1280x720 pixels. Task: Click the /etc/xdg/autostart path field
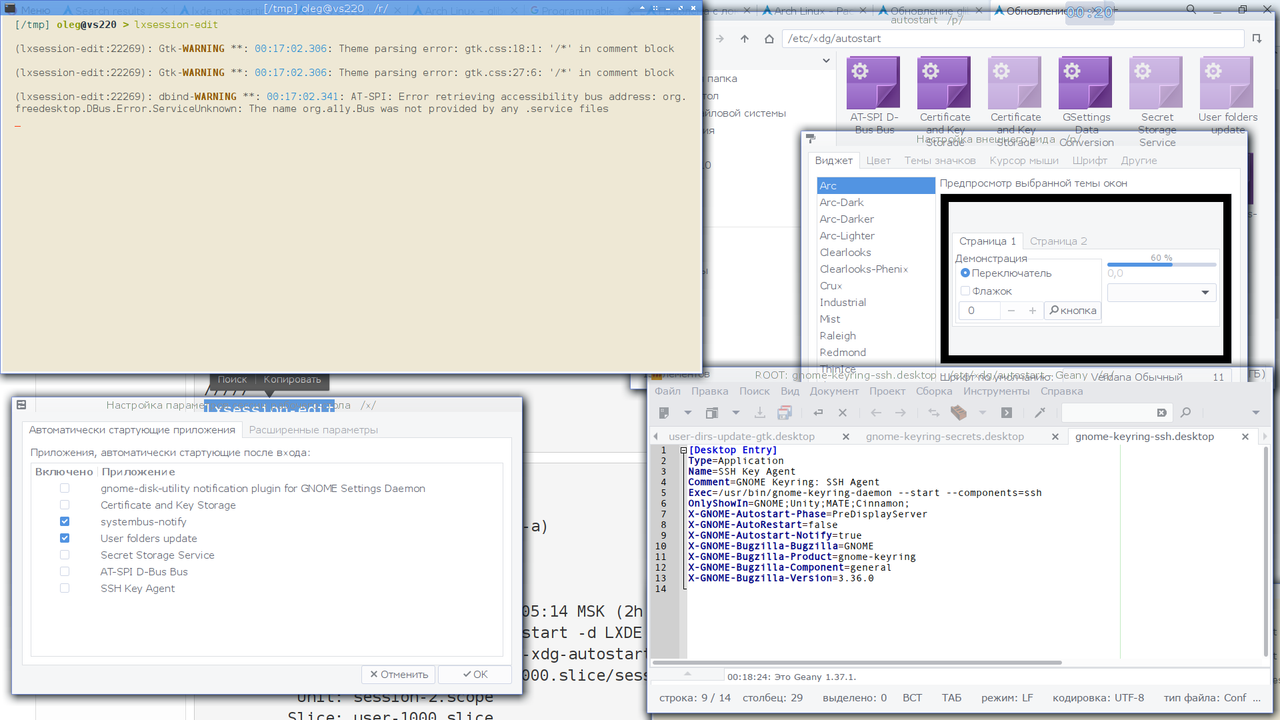pos(1012,39)
